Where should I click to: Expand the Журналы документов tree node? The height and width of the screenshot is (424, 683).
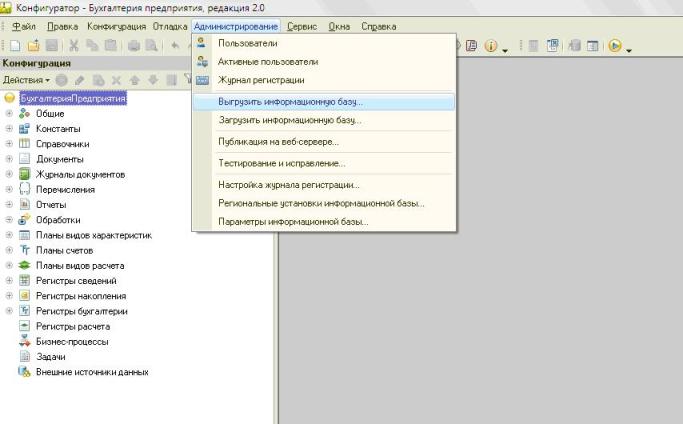(x=9, y=174)
